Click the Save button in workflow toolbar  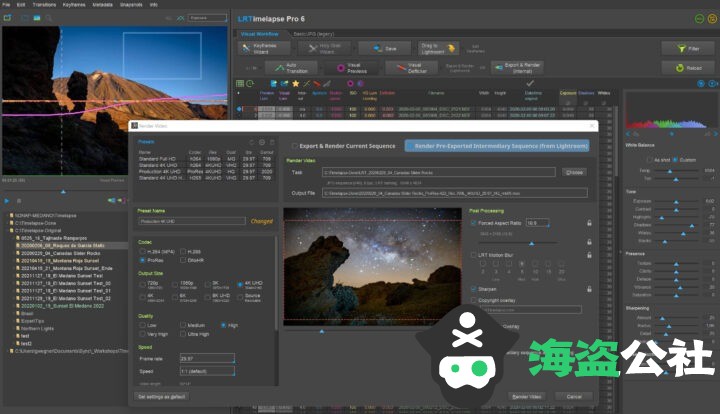384,48
